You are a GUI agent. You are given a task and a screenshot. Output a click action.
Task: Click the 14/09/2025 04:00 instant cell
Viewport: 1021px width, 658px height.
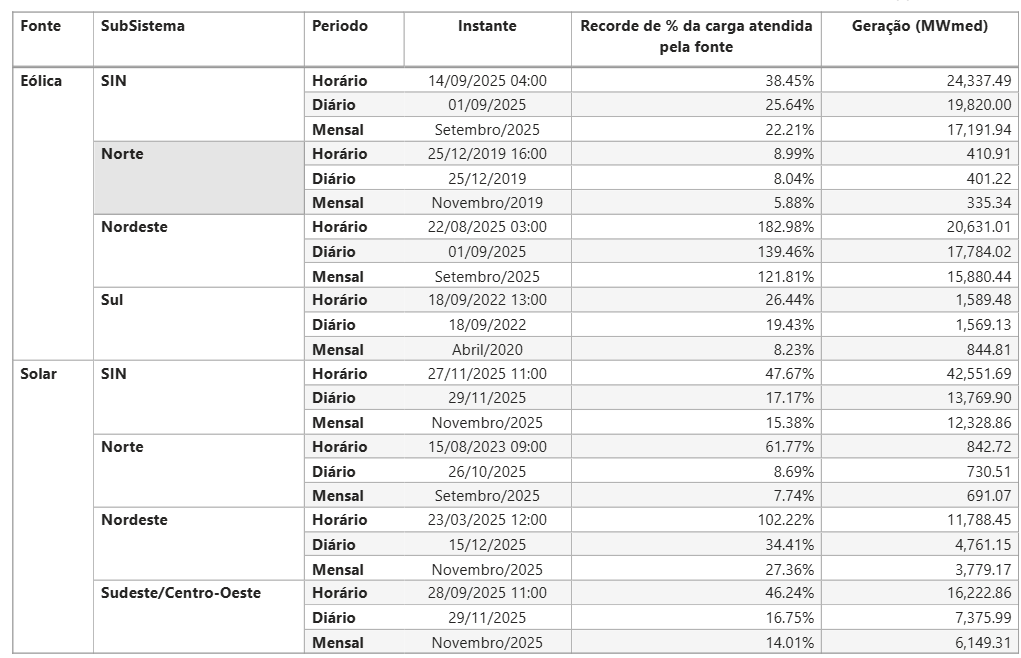487,81
